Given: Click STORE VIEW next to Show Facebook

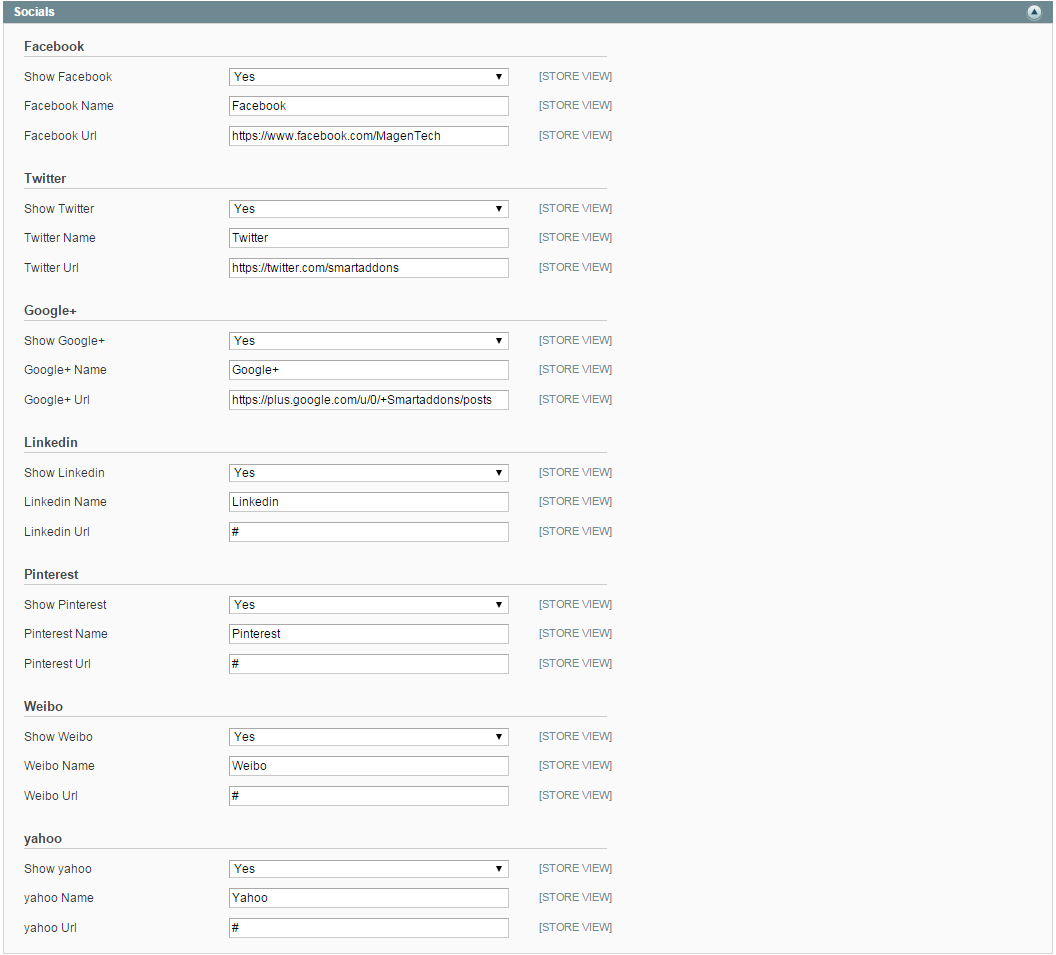Looking at the screenshot, I should tap(575, 76).
